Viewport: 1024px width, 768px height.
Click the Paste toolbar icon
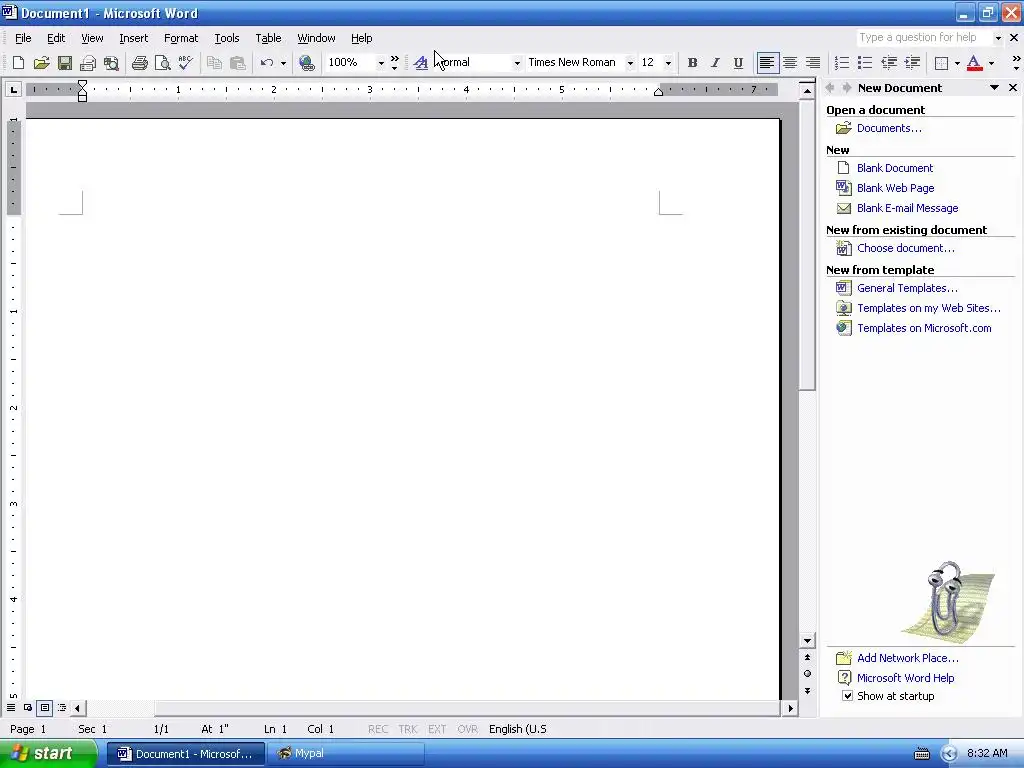pyautogui.click(x=238, y=63)
